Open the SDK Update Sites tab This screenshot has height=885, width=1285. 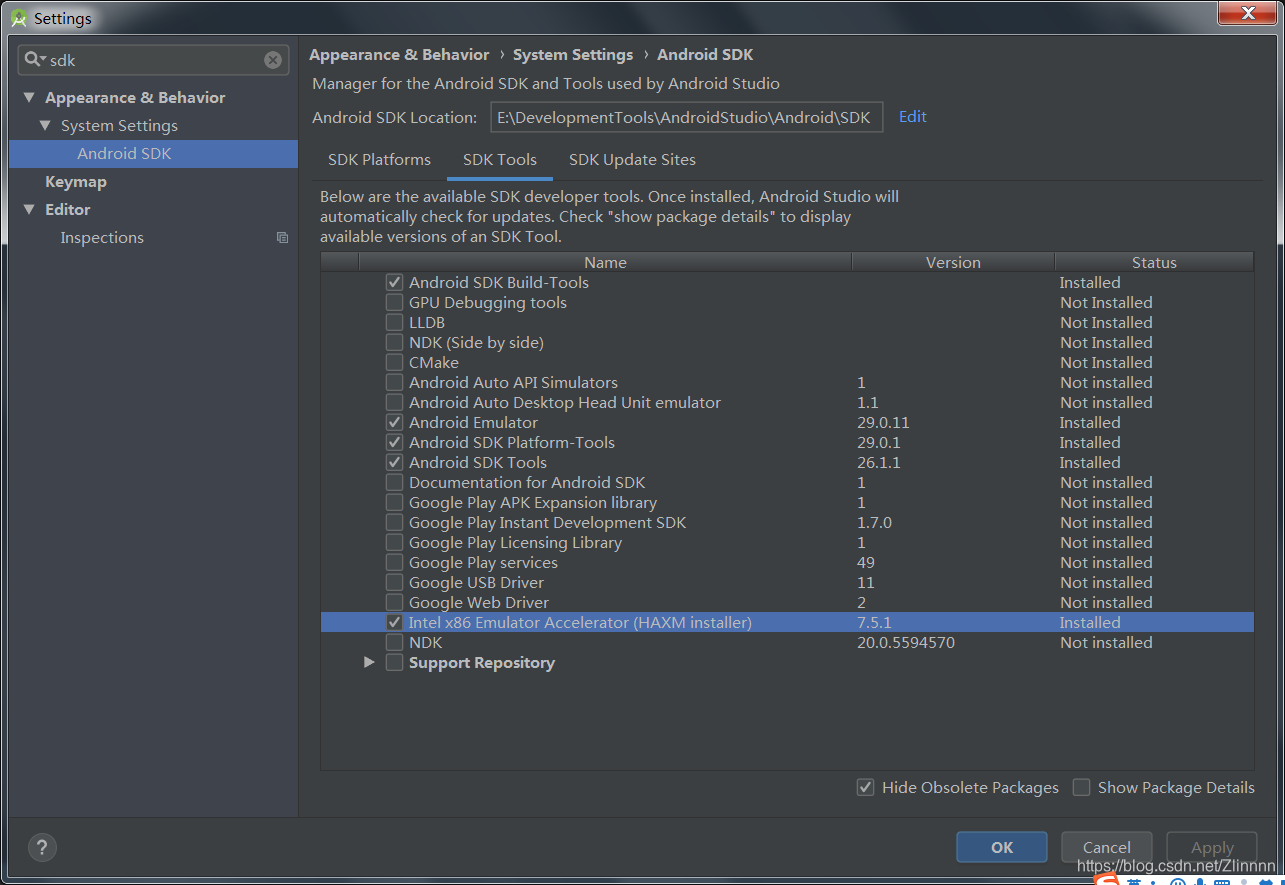(x=632, y=160)
